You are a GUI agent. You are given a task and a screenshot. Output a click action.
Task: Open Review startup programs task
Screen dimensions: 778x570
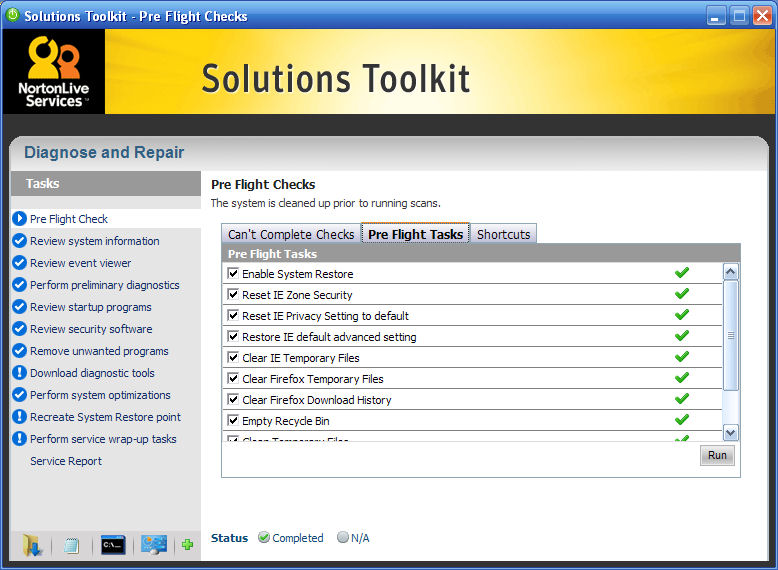pos(90,307)
